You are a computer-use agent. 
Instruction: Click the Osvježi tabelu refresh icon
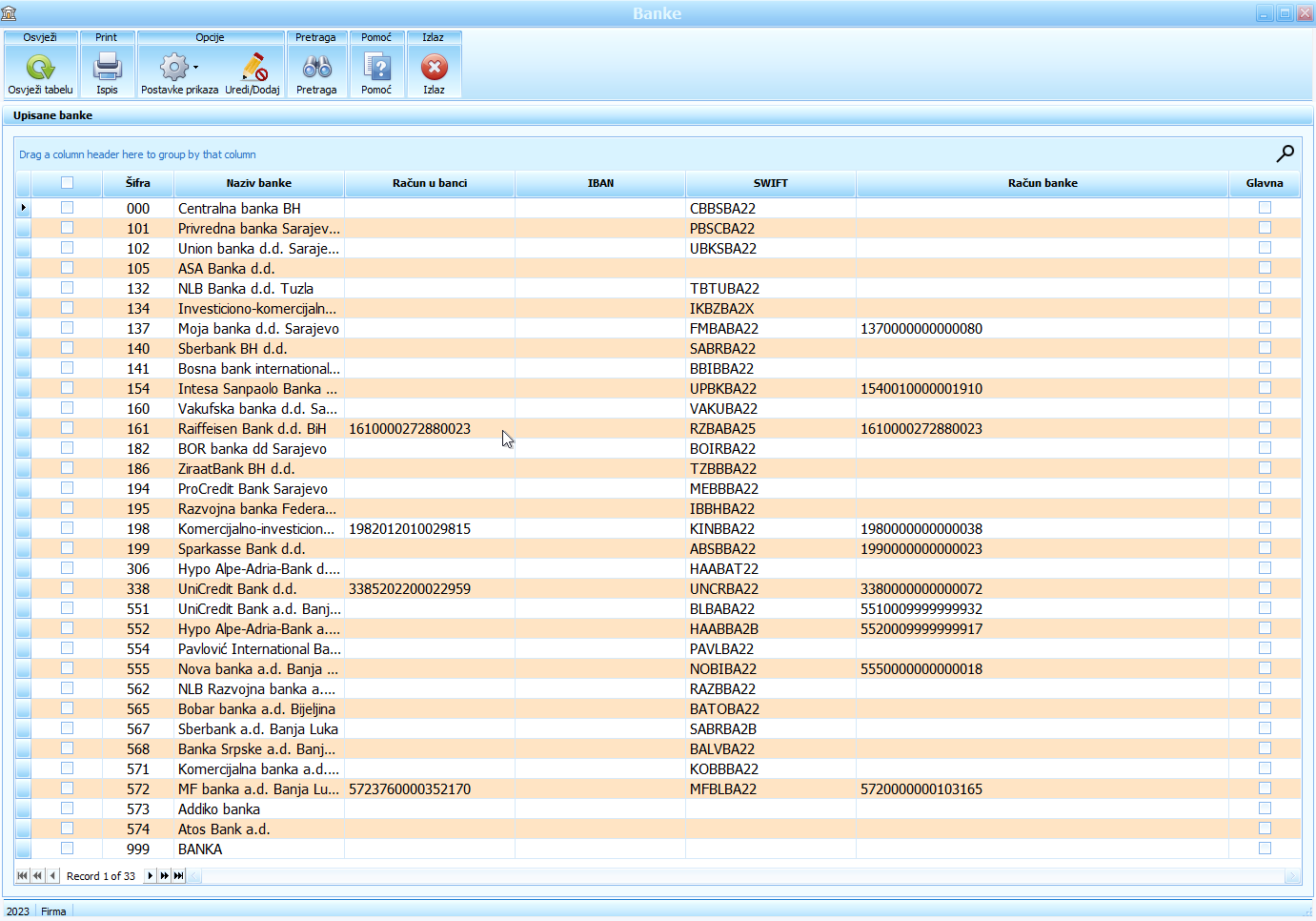[x=40, y=68]
